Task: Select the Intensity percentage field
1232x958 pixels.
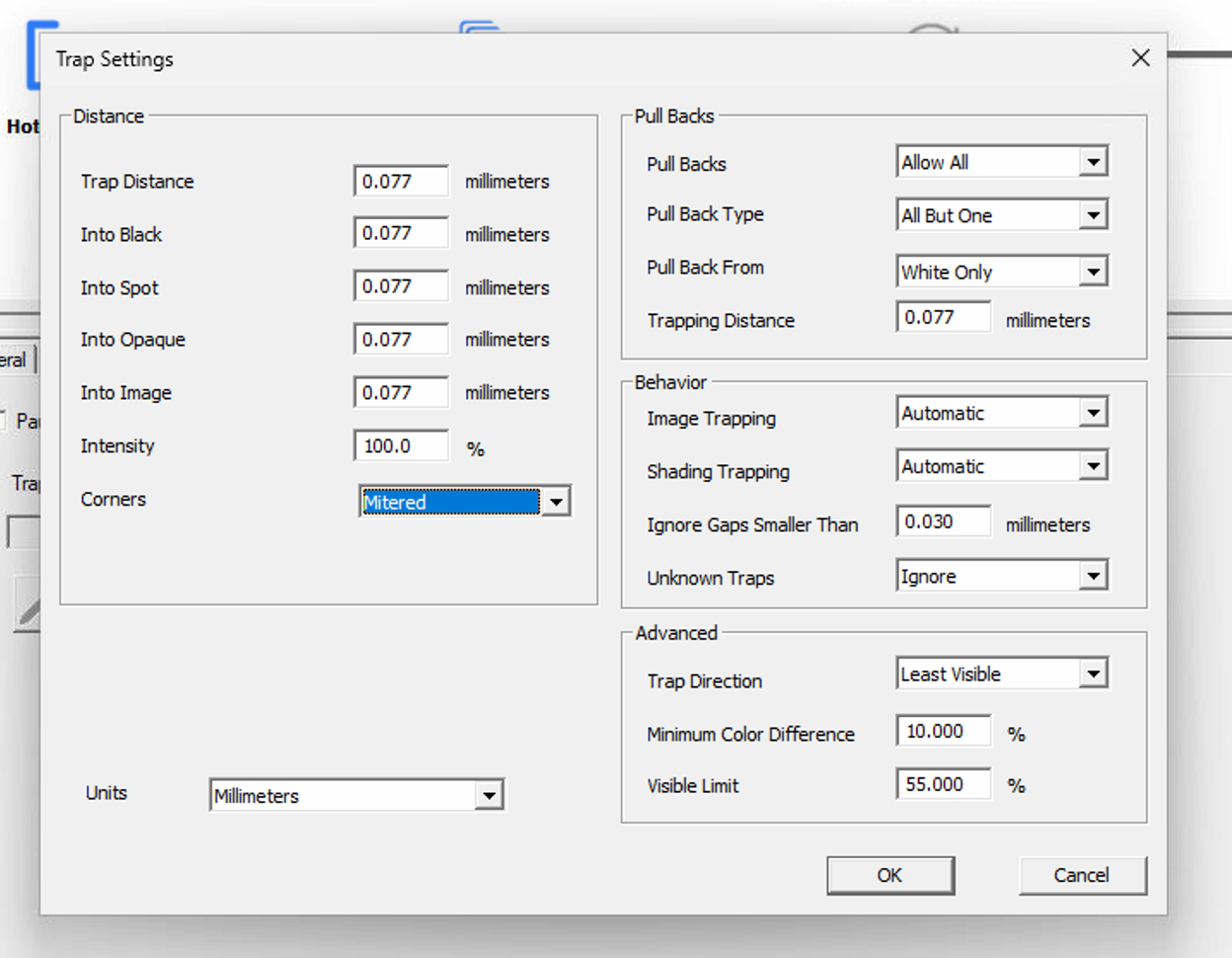Action: coord(400,445)
